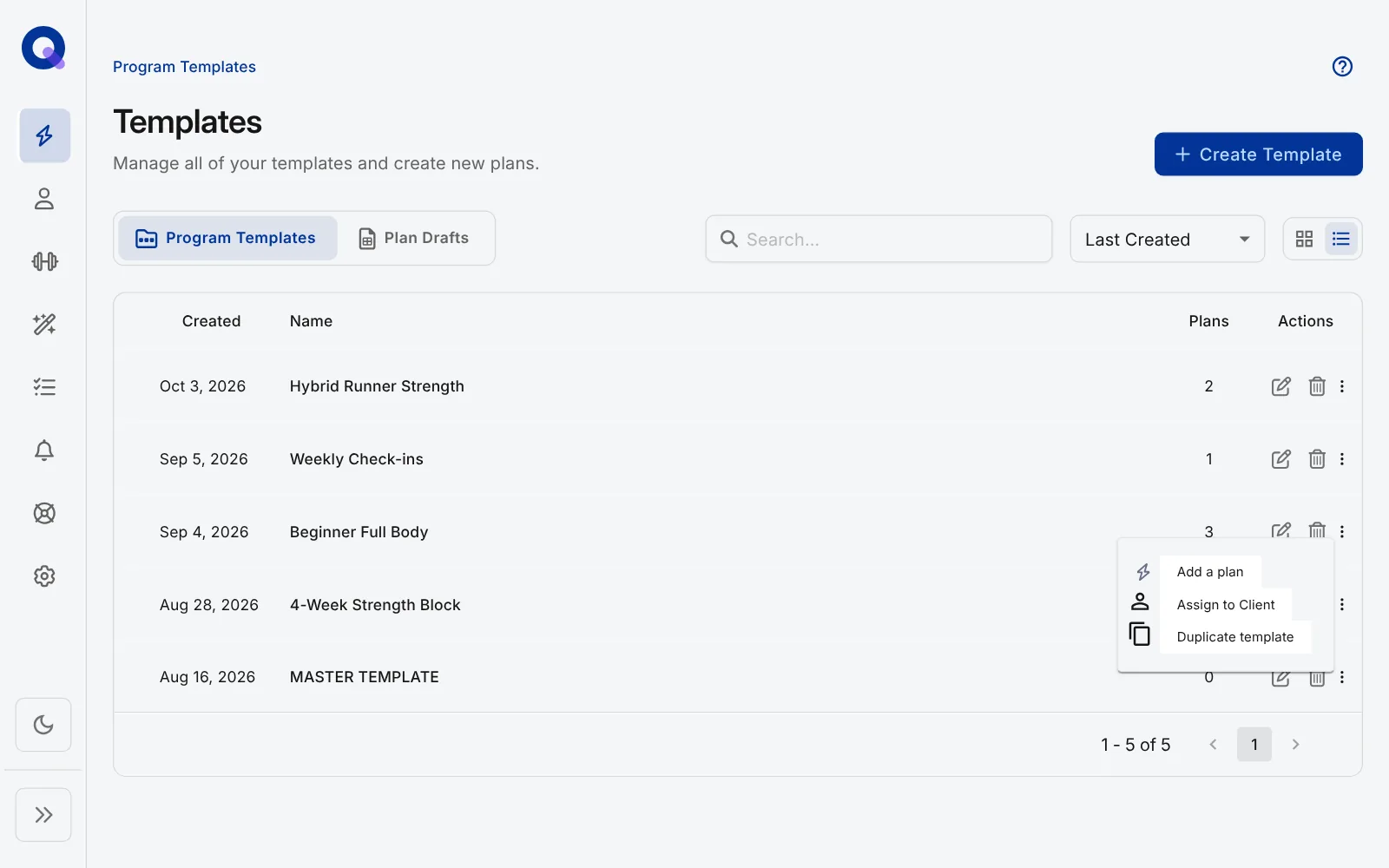
Task: Choose Duplicate template from the menu
Action: [1235, 637]
